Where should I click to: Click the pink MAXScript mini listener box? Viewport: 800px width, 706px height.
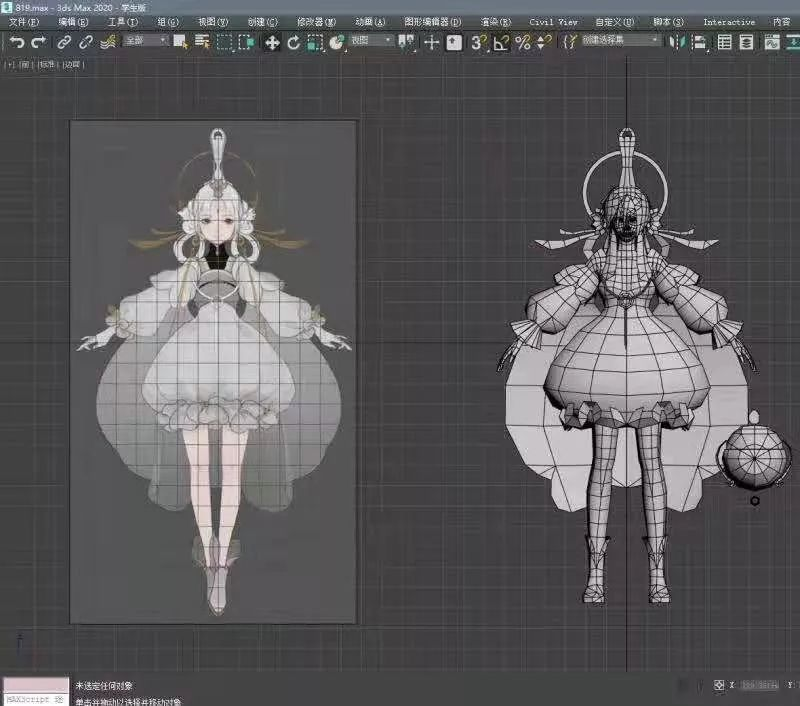point(36,685)
